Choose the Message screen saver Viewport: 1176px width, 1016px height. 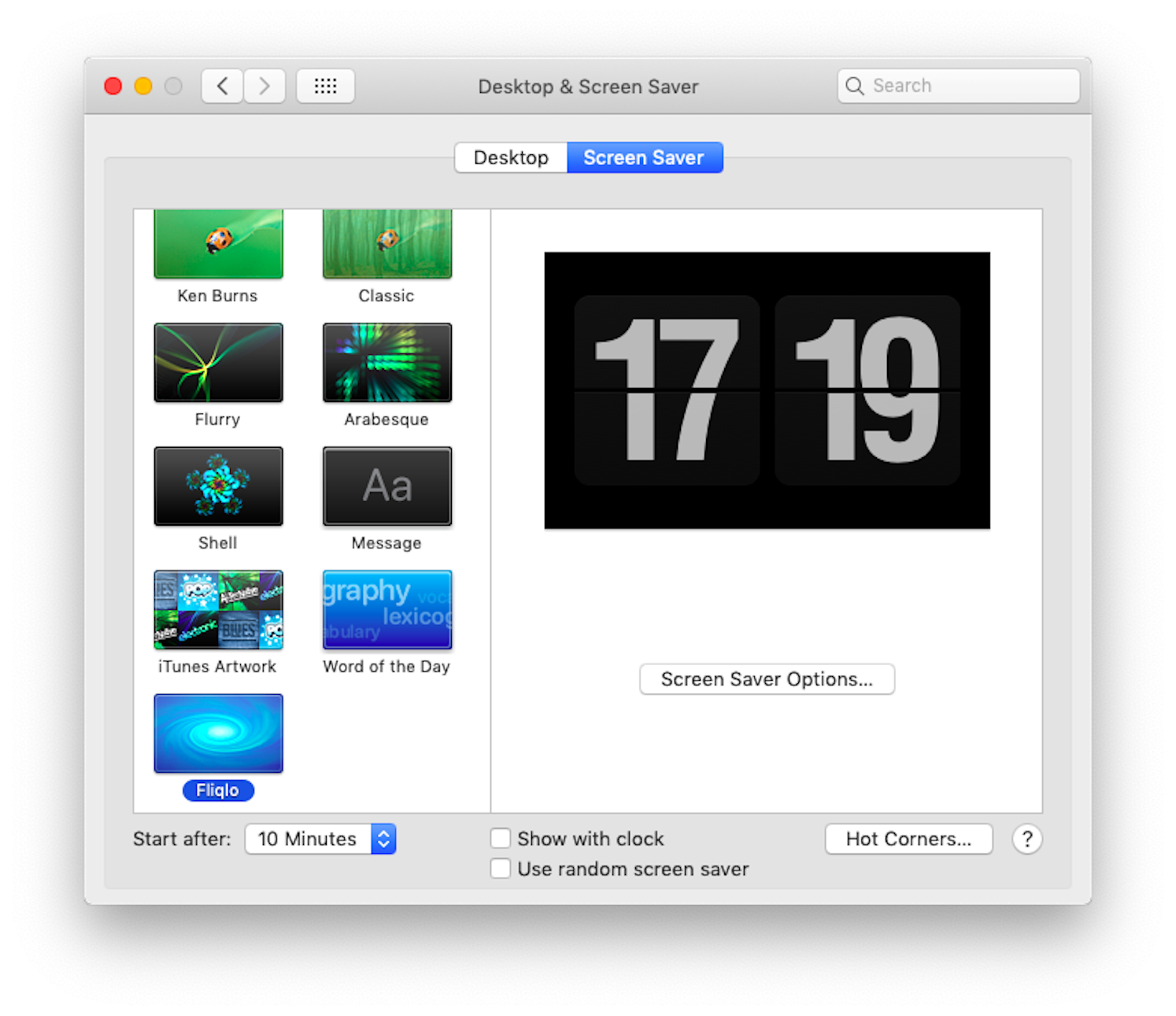coord(386,486)
